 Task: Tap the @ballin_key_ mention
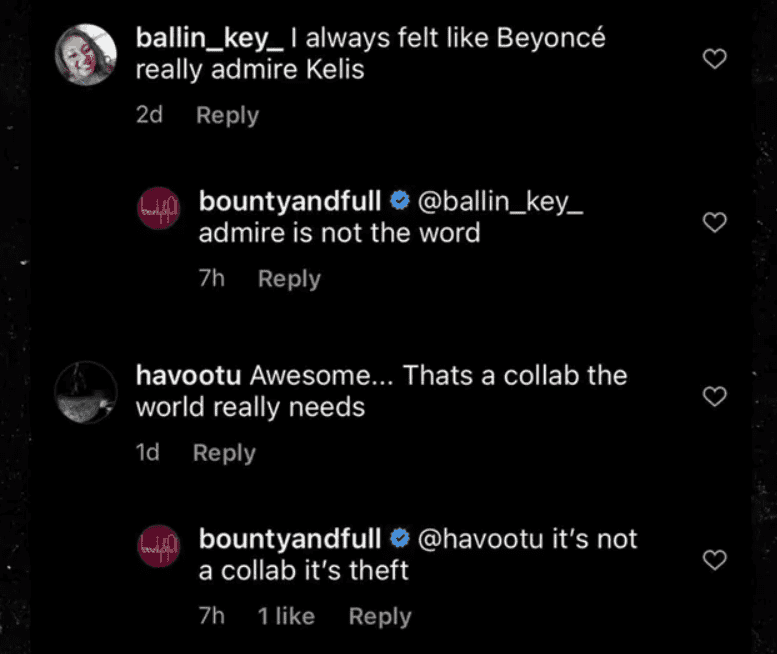(499, 201)
